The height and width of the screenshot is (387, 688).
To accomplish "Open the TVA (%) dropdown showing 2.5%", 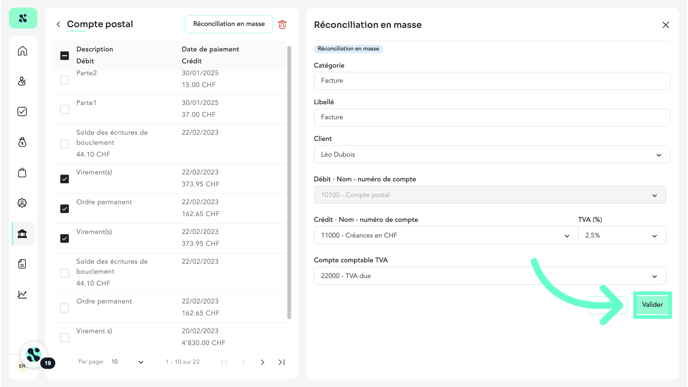I will click(622, 235).
